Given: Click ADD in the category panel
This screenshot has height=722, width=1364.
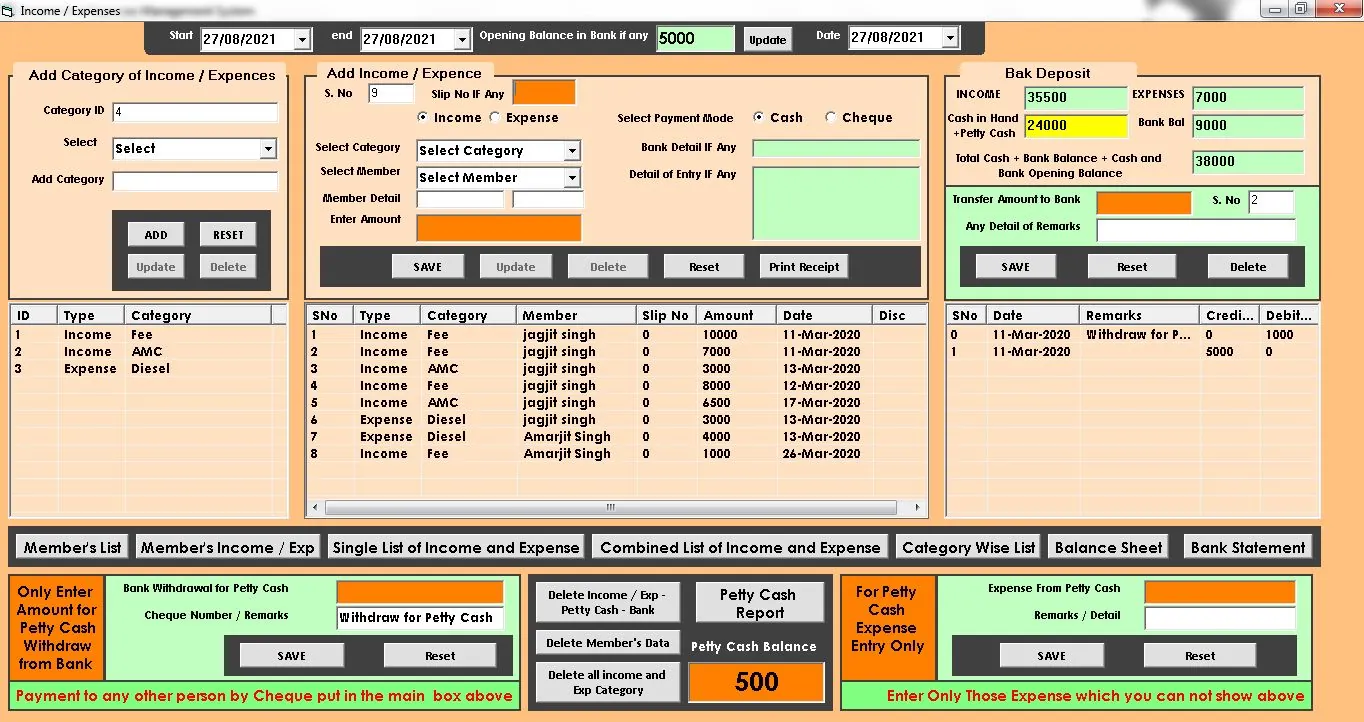Looking at the screenshot, I should pos(156,235).
